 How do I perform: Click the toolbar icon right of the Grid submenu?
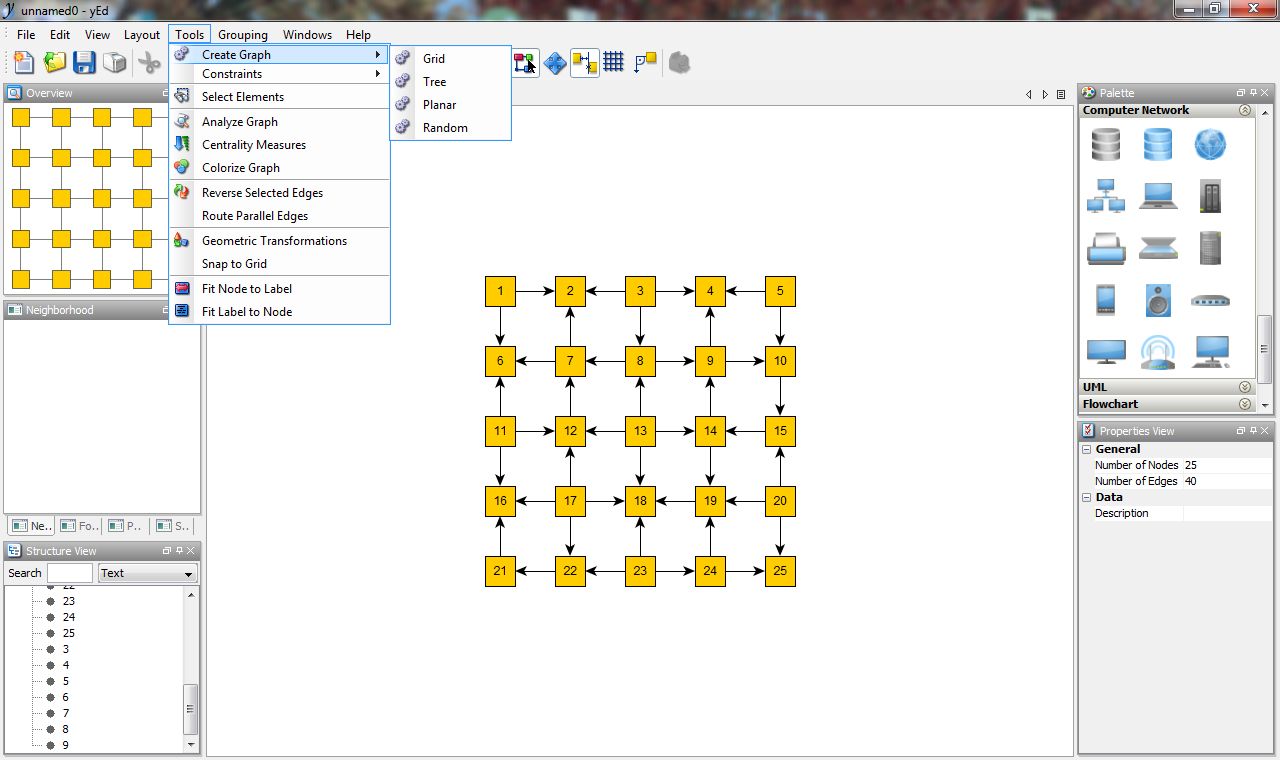pyautogui.click(x=525, y=63)
